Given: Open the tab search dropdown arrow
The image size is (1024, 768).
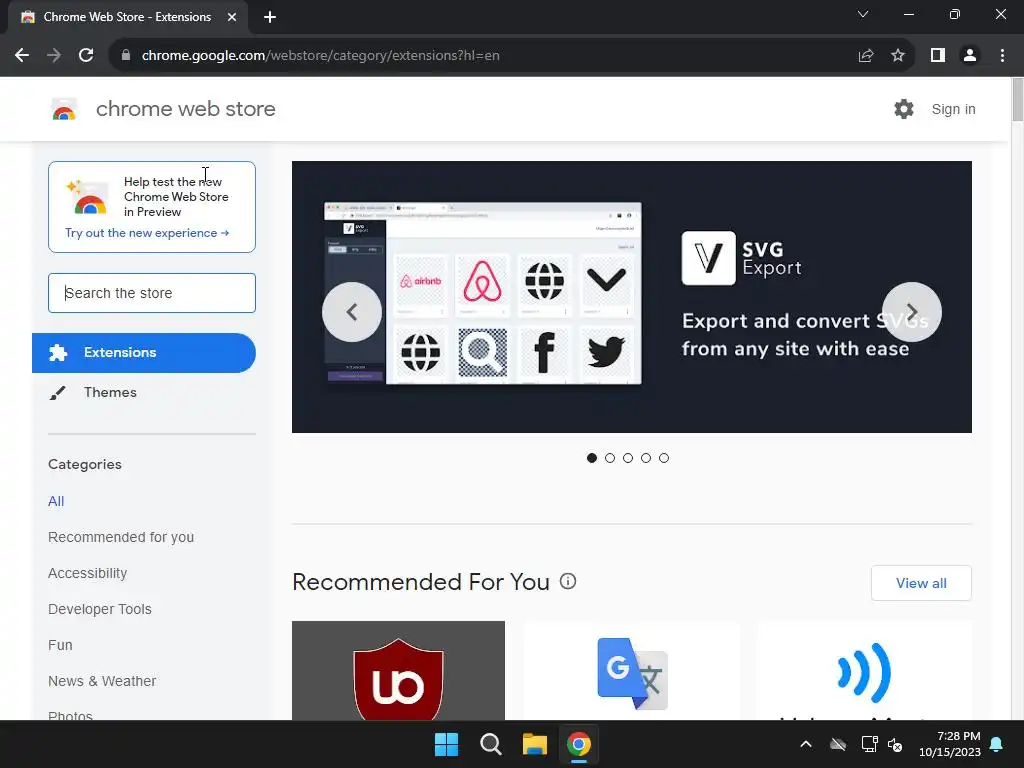Looking at the screenshot, I should tap(863, 14).
